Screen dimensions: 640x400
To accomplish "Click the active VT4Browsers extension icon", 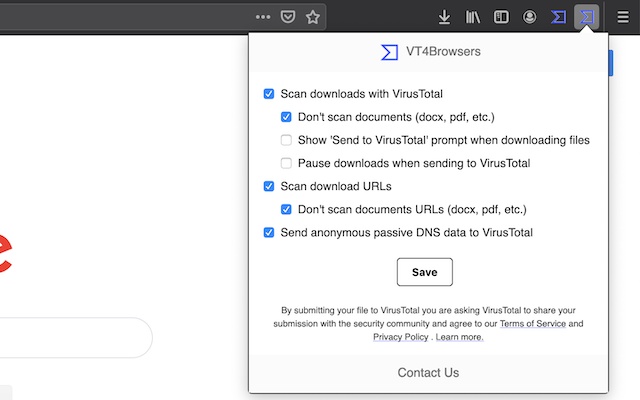I will (x=587, y=17).
